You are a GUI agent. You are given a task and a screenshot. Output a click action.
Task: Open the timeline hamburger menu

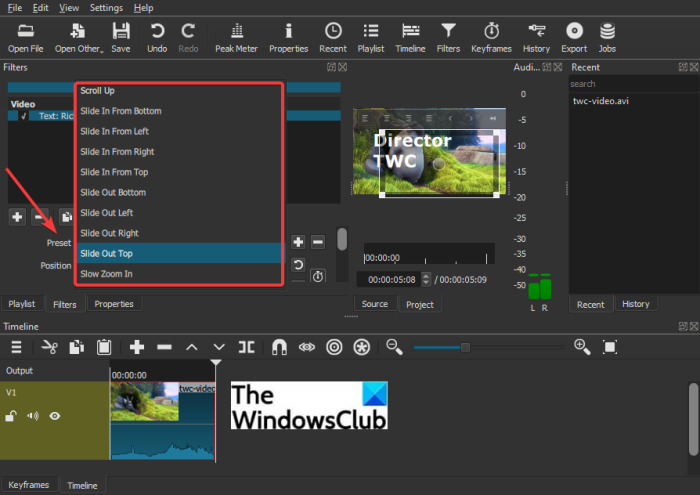point(17,347)
